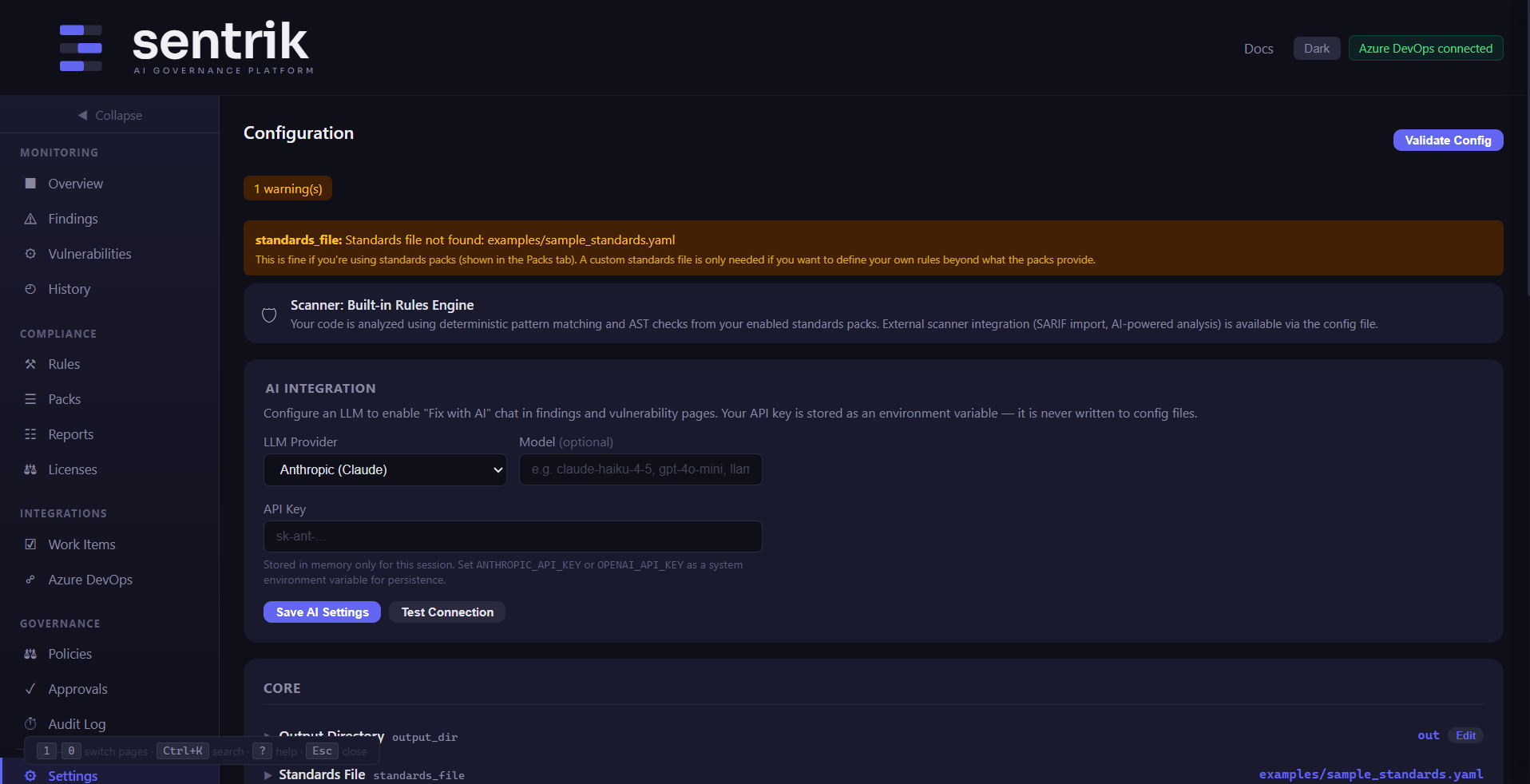Click the Esc close hint key
This screenshot has height=784, width=1530.
coord(322,751)
